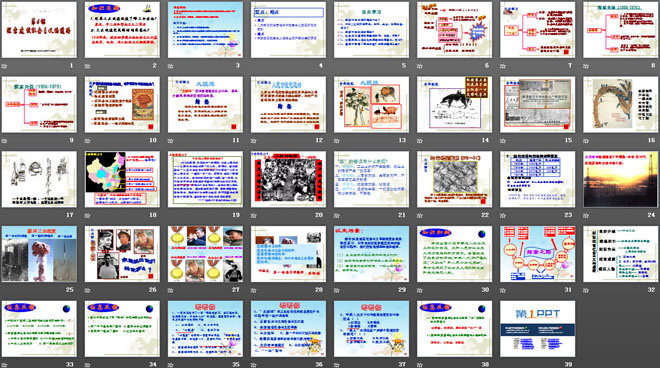Select slide 6 diagram with blue starburst

coord(455,30)
